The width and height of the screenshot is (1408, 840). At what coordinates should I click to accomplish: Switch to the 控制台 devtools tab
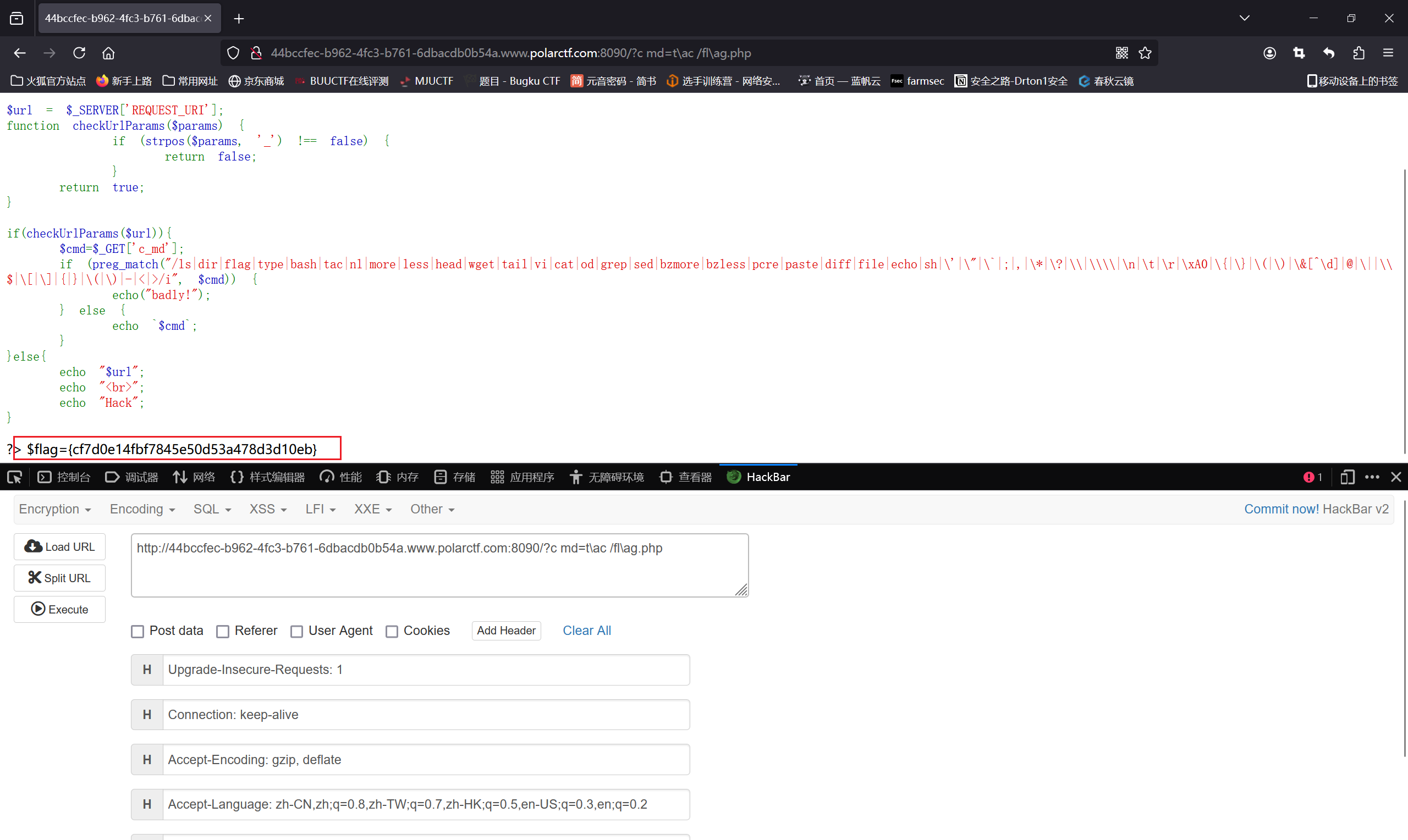(64, 477)
